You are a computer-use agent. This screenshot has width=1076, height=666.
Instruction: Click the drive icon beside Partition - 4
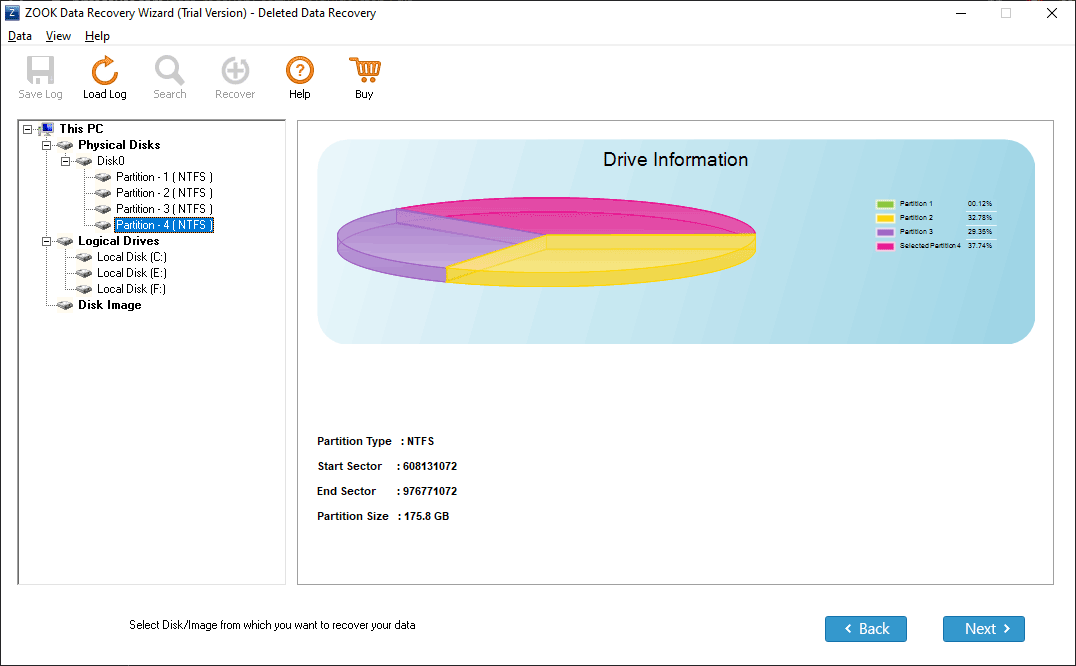tap(103, 225)
